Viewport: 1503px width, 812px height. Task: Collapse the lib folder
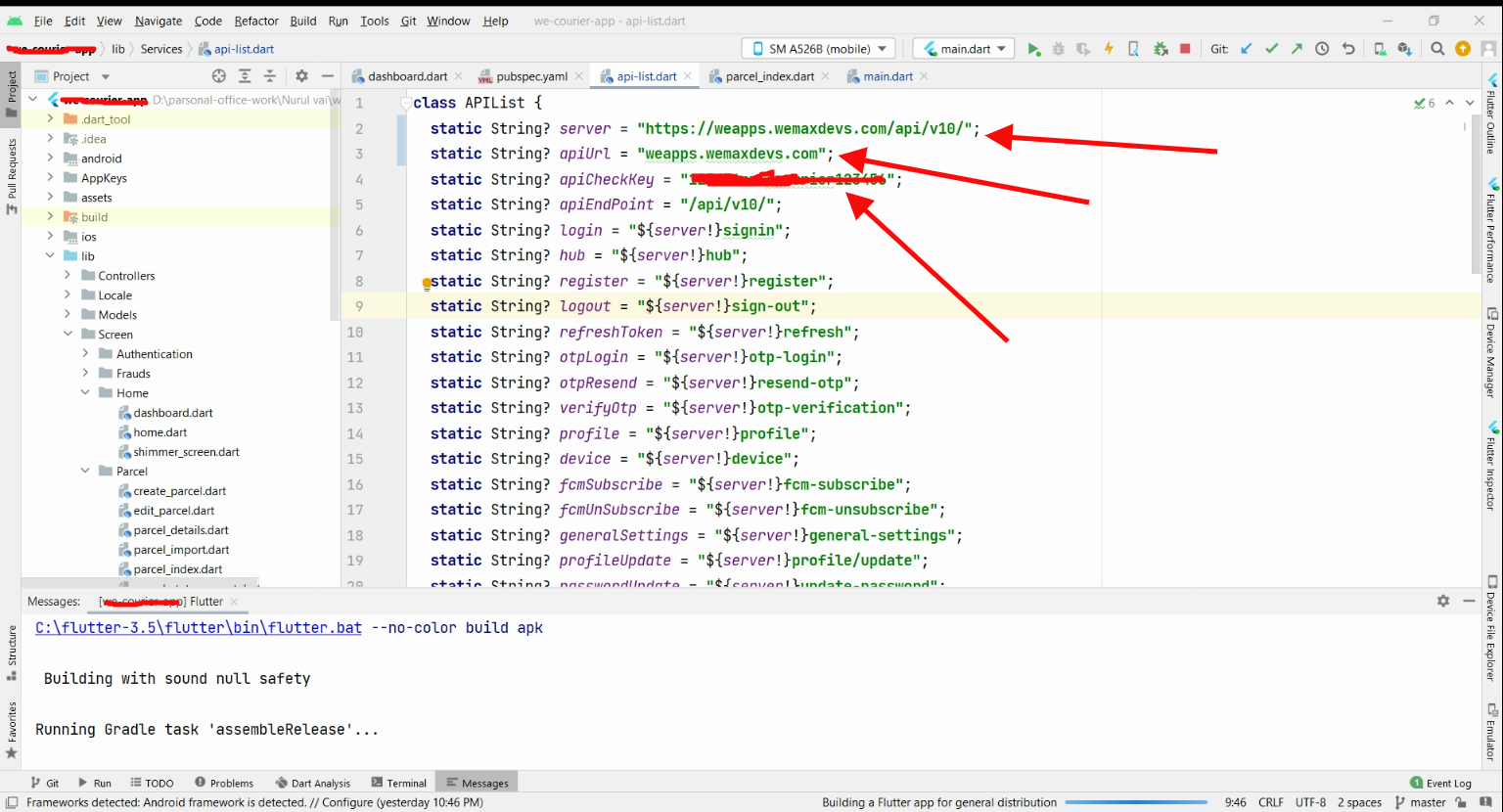(50, 256)
